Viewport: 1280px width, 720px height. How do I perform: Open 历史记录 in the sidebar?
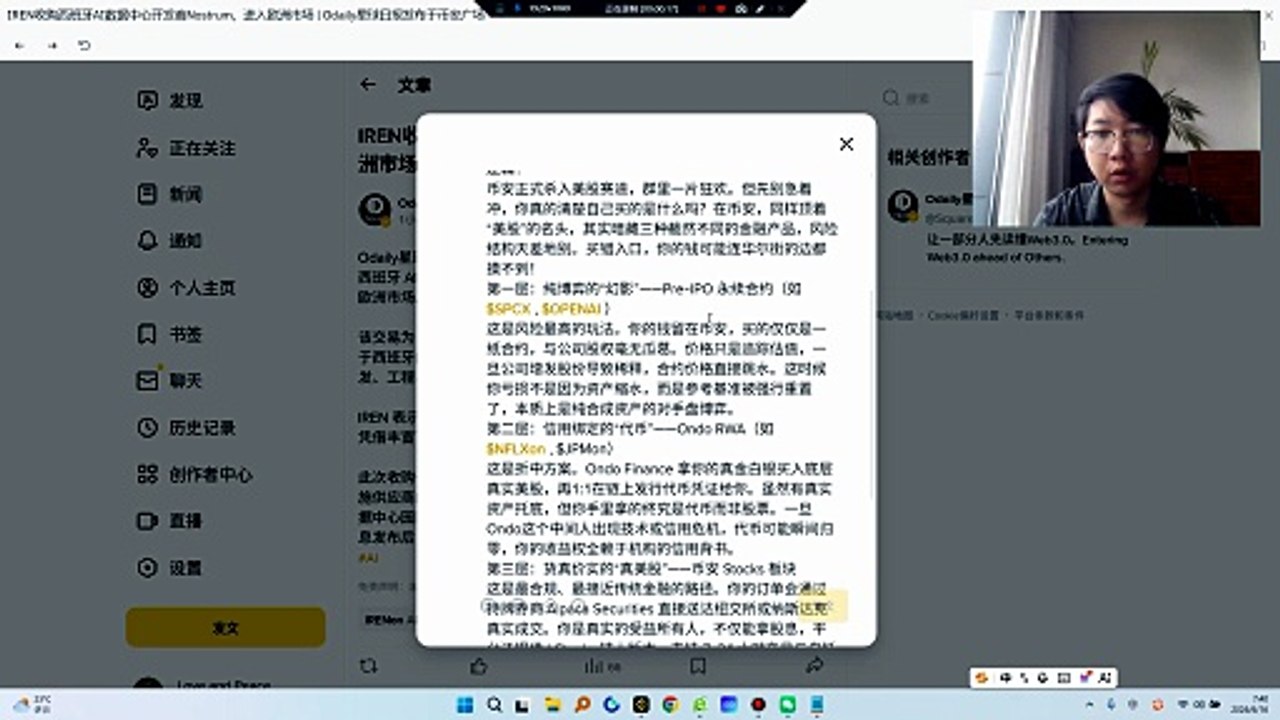[186, 427]
